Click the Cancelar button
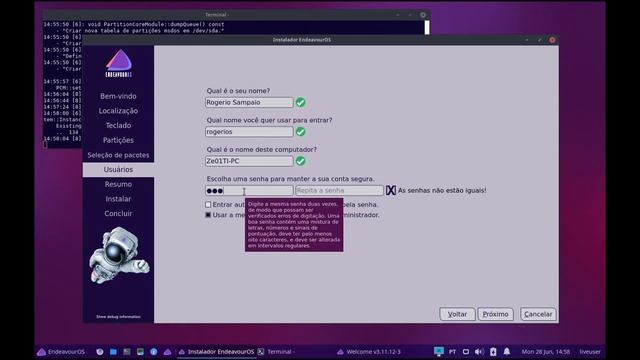Viewport: 640px width, 360px height. (538, 314)
